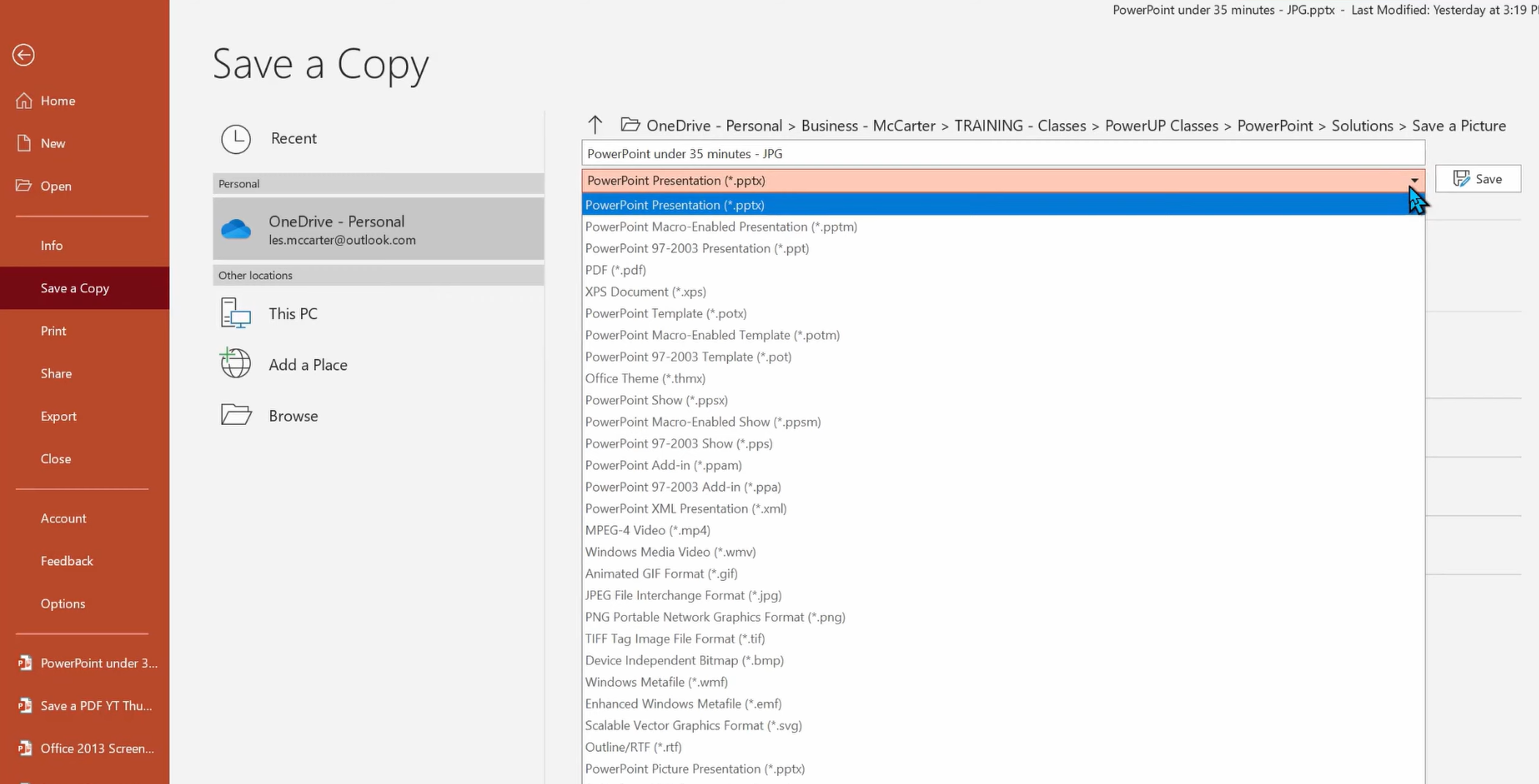Choose MPEG-4 Video (*.mp4) format
This screenshot has width=1539, height=784.
pos(1003,530)
